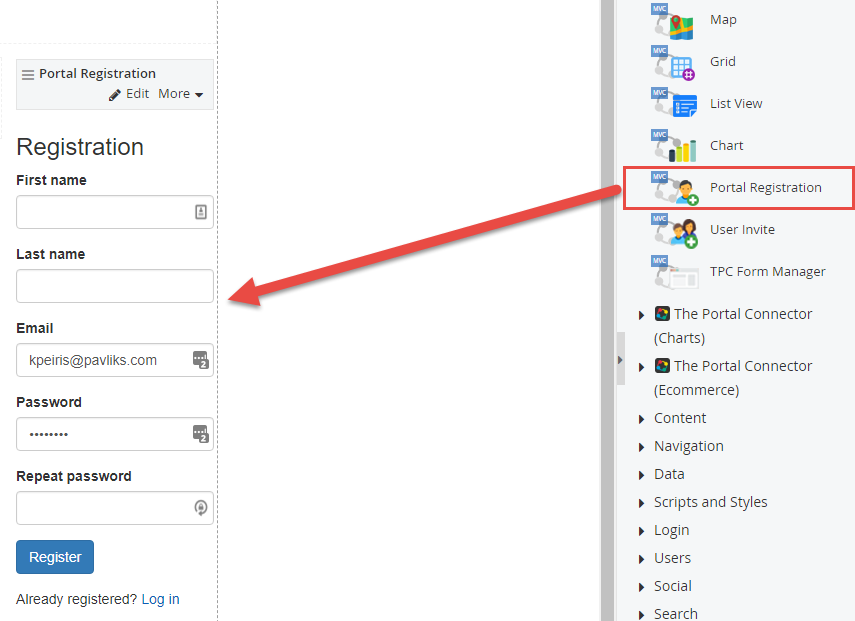Expand the Navigation section
Screen dimensions: 855x621
pos(641,447)
